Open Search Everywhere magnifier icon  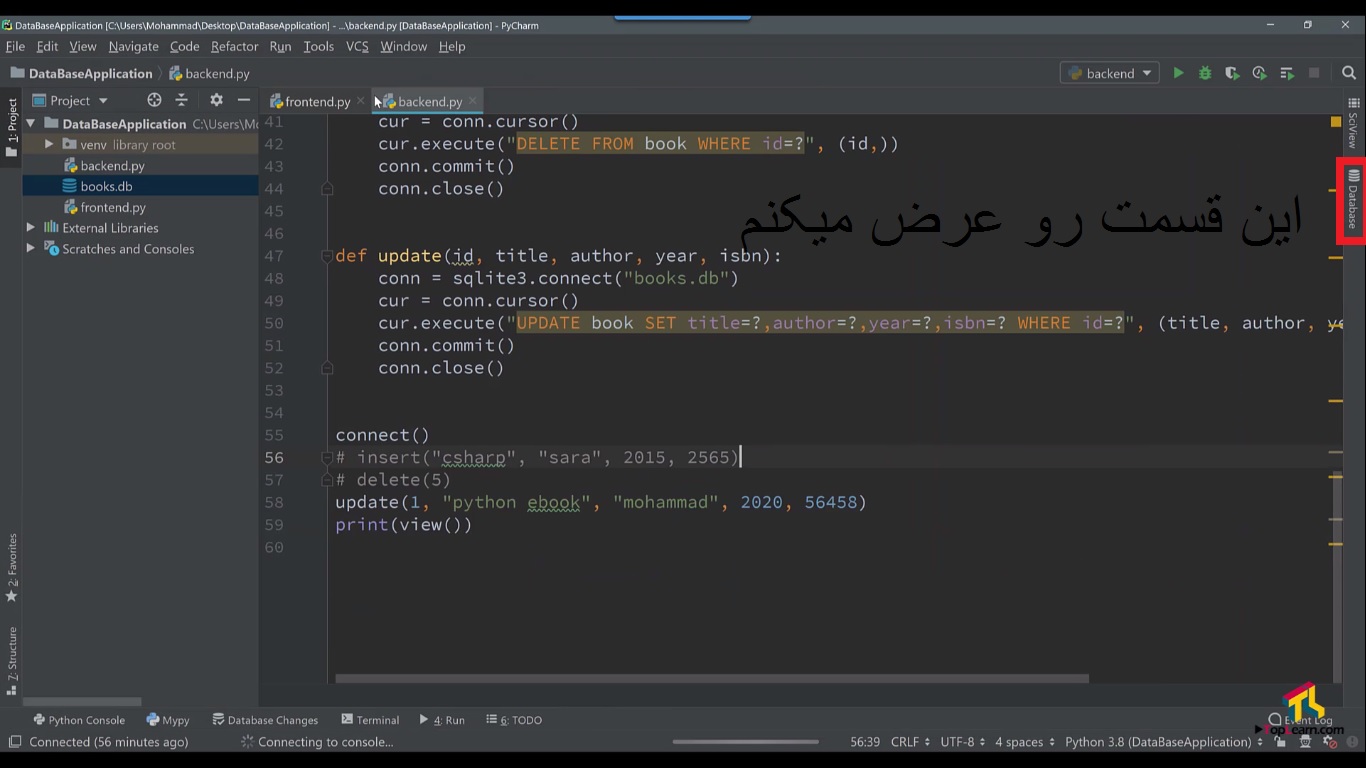[x=1349, y=73]
